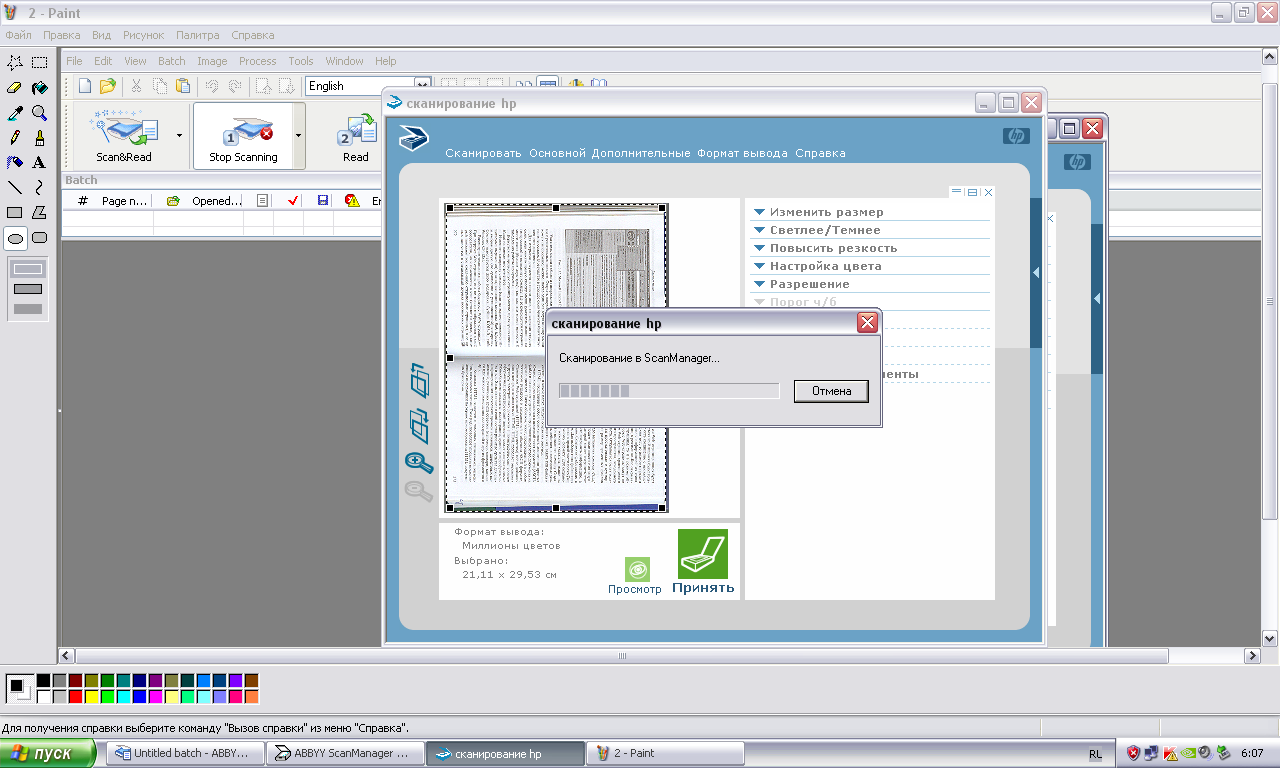1280x768 pixels.
Task: Switch to ABBYY ScanManager taskbar button
Action: (345, 753)
